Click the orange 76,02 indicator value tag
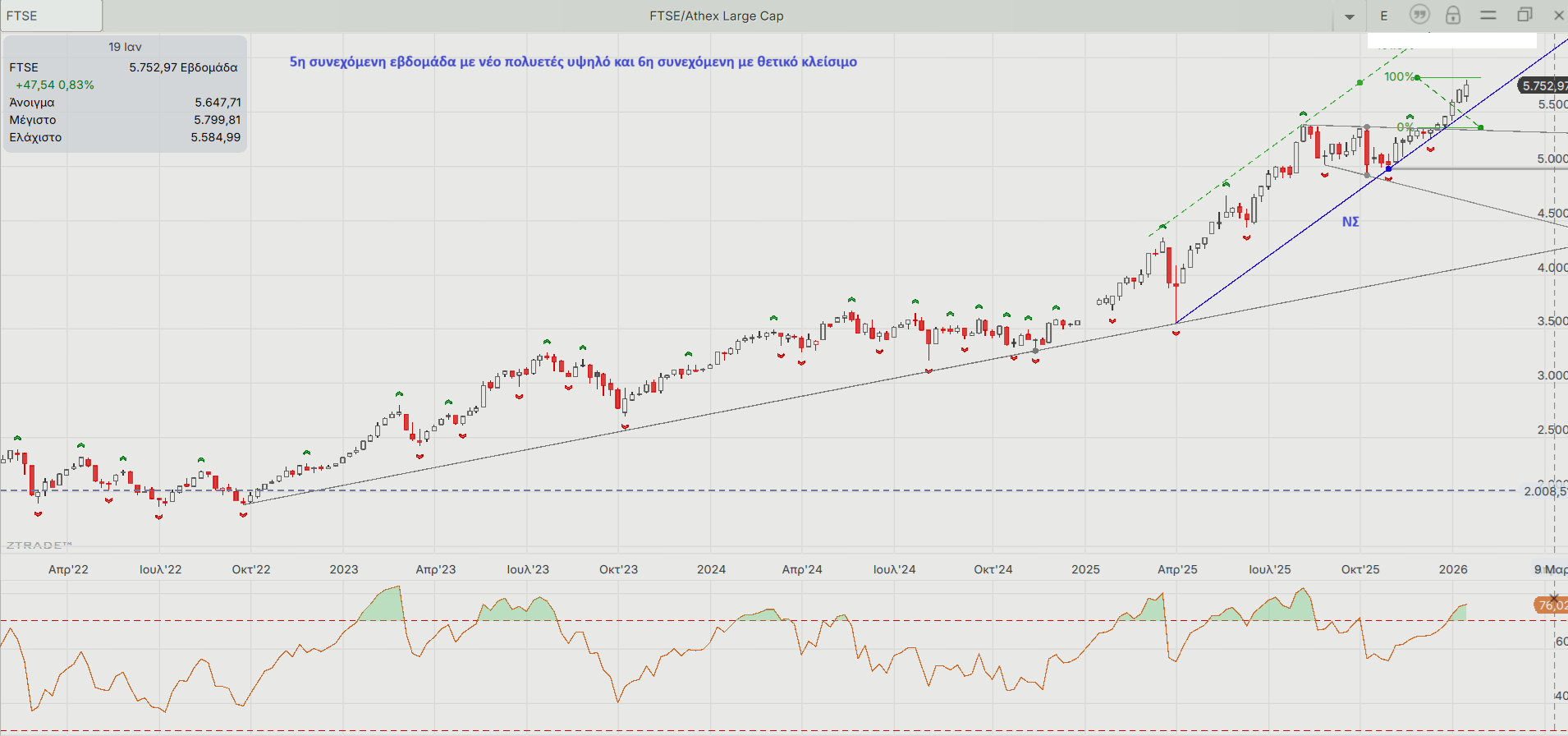 click(1551, 605)
